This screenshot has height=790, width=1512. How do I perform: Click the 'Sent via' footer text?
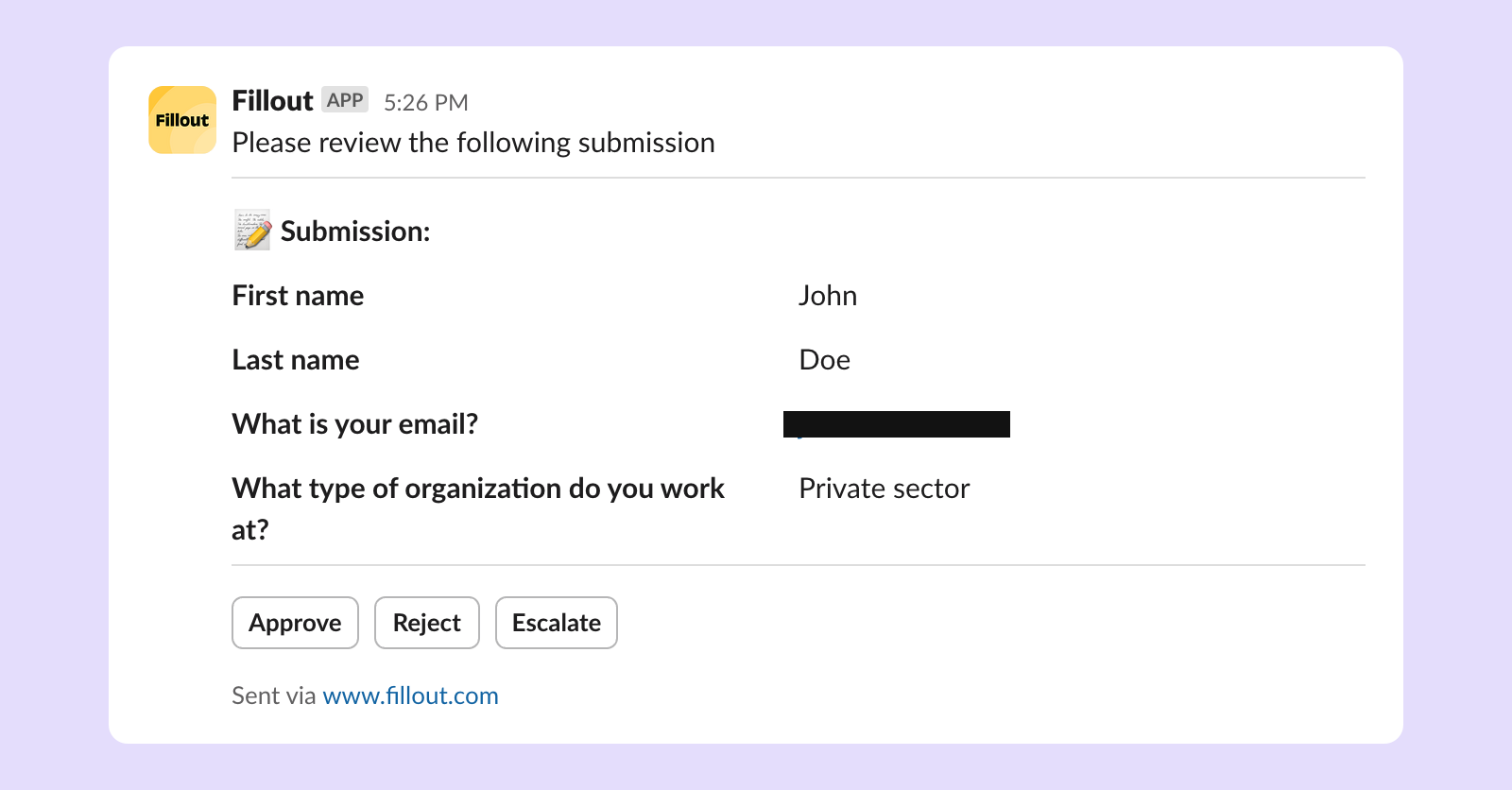coord(274,696)
